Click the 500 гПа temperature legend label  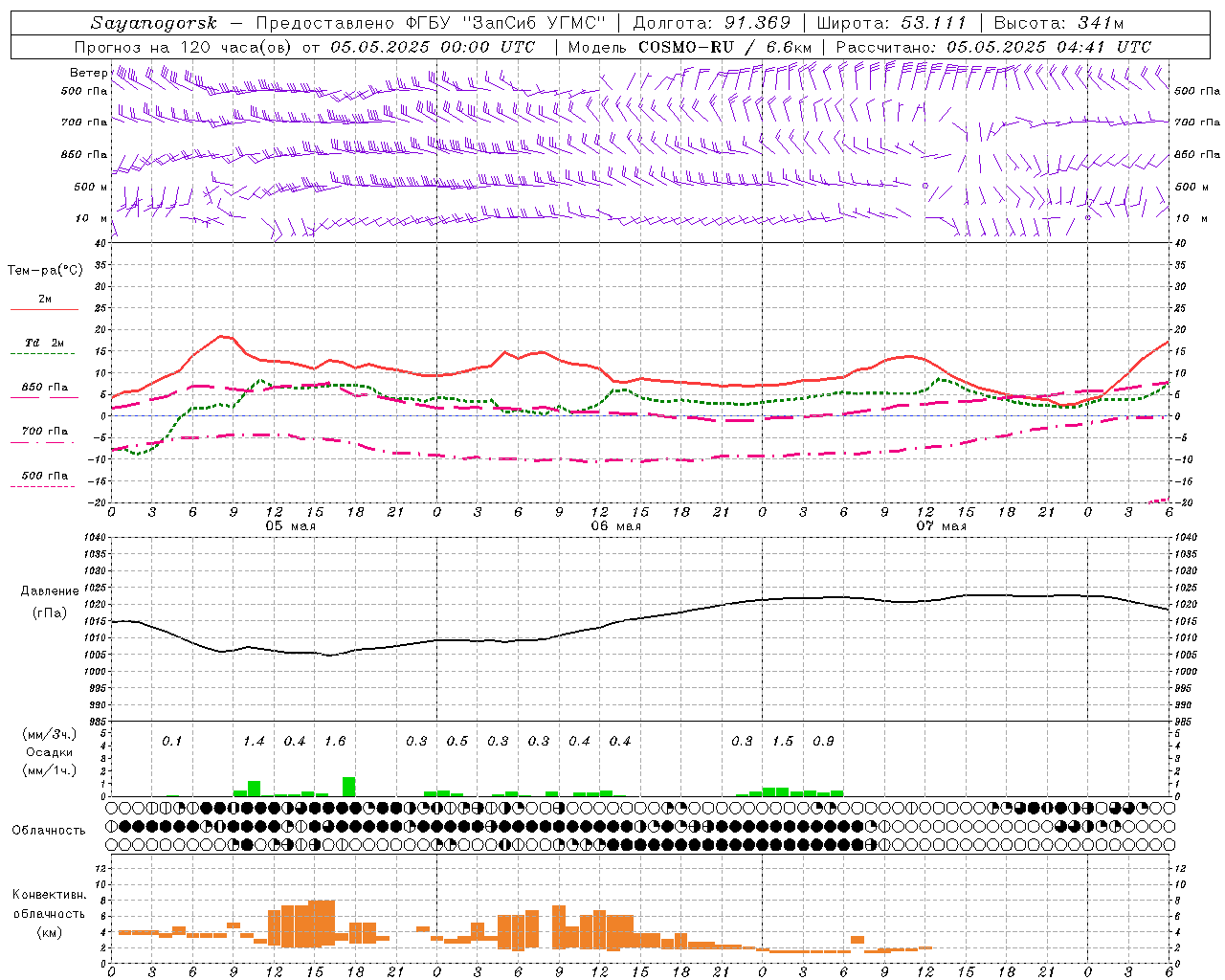(x=45, y=476)
